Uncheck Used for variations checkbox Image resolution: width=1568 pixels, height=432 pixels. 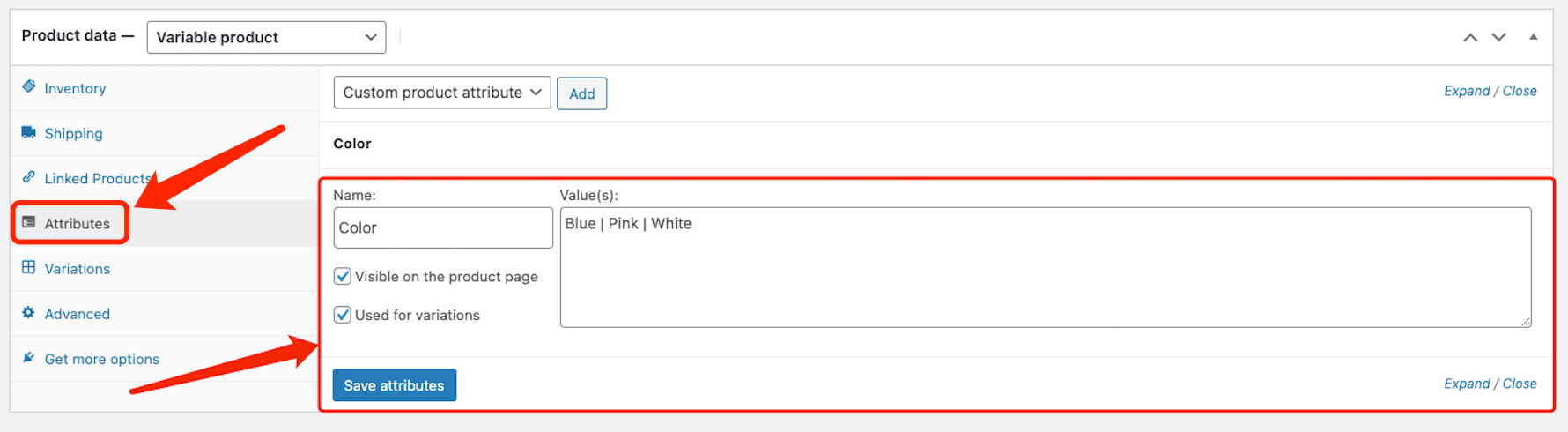click(343, 315)
